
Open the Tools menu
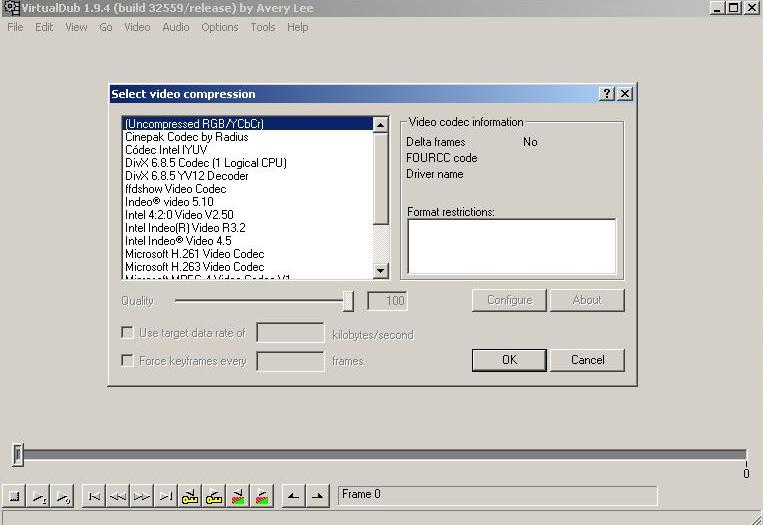pos(263,27)
